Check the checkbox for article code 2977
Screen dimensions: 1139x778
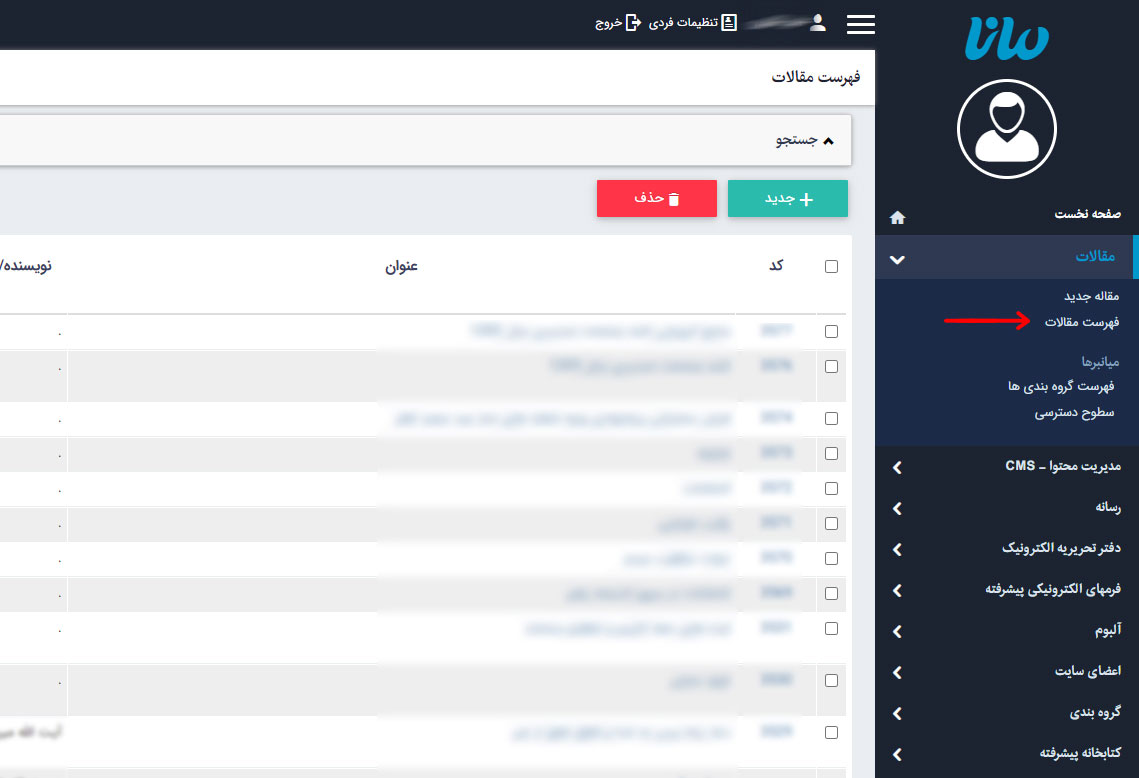[x=830, y=331]
